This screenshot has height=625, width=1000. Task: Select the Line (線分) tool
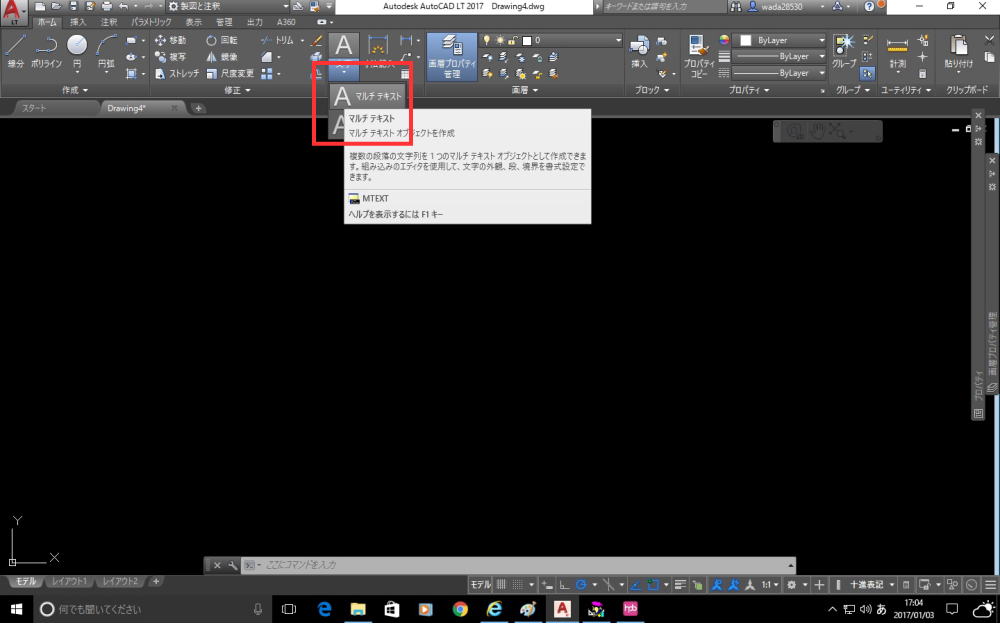pyautogui.click(x=15, y=52)
